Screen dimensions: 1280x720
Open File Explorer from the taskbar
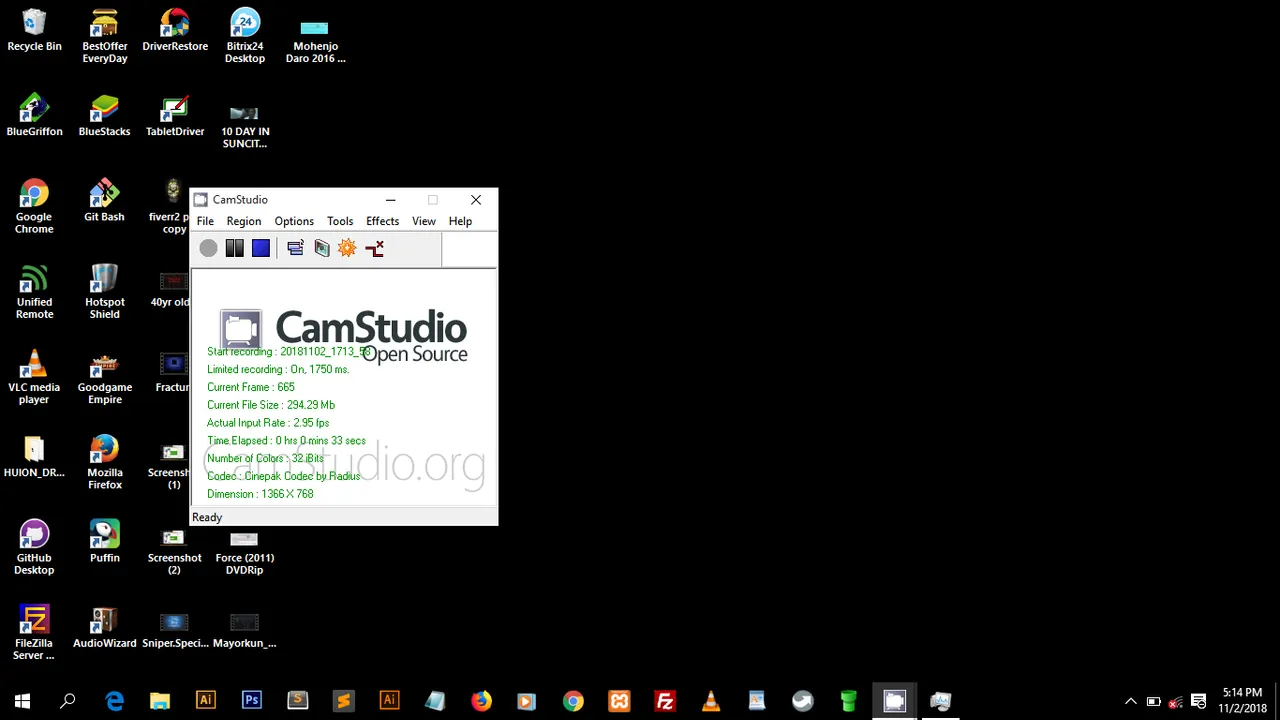coord(160,701)
